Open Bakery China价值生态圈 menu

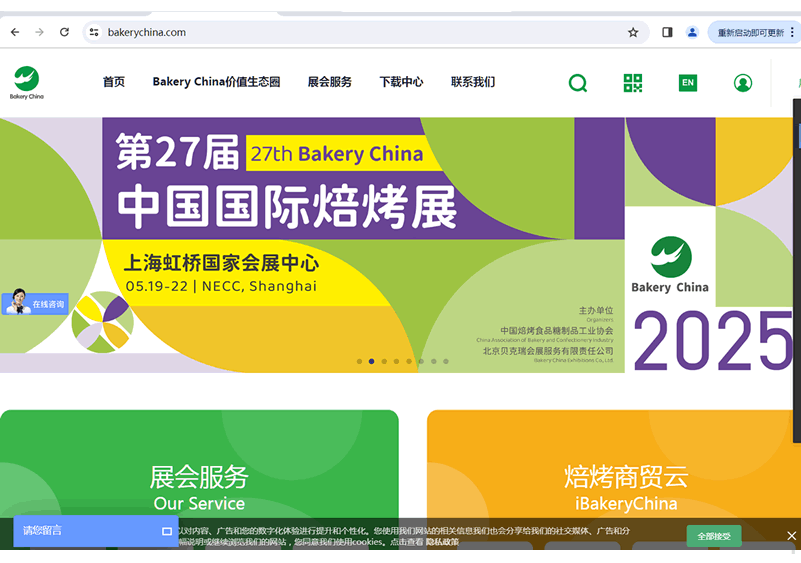216,82
